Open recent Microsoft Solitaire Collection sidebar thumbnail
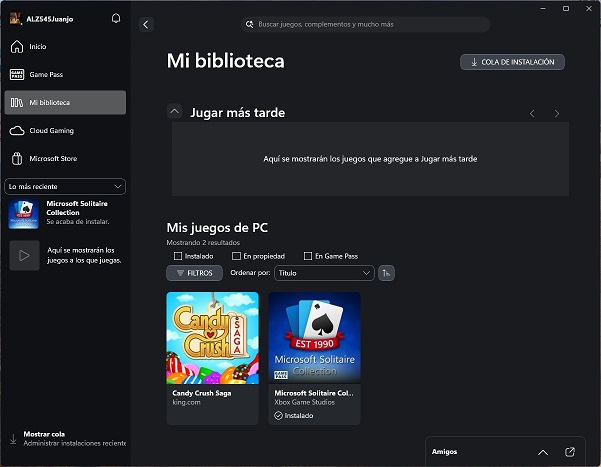601x467 pixels. coord(24,214)
